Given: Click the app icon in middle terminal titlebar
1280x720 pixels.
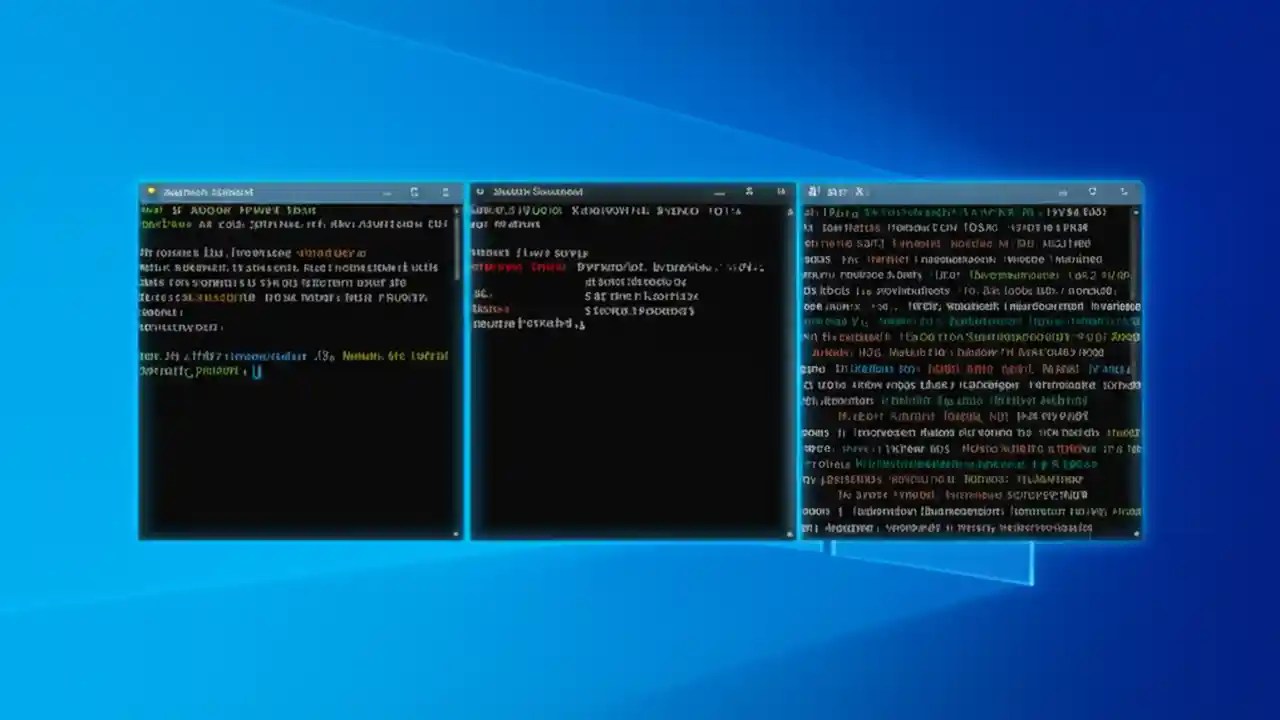Looking at the screenshot, I should tap(480, 191).
